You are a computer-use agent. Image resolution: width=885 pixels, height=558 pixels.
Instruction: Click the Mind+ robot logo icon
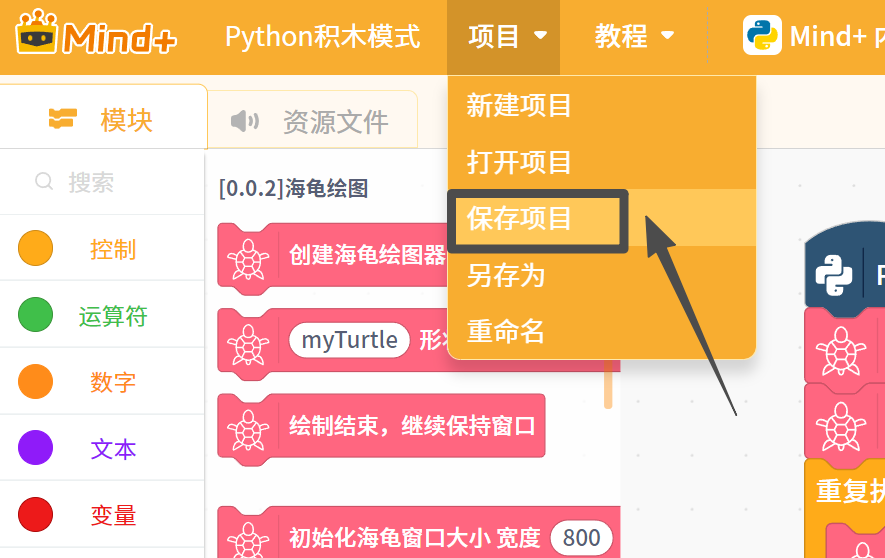[37, 32]
